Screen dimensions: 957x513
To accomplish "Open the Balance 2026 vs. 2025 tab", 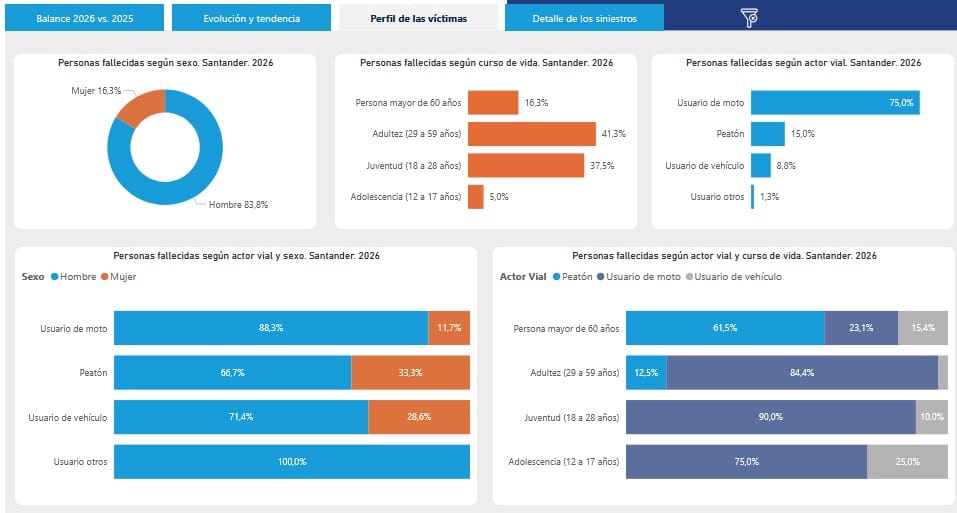I will (85, 18).
